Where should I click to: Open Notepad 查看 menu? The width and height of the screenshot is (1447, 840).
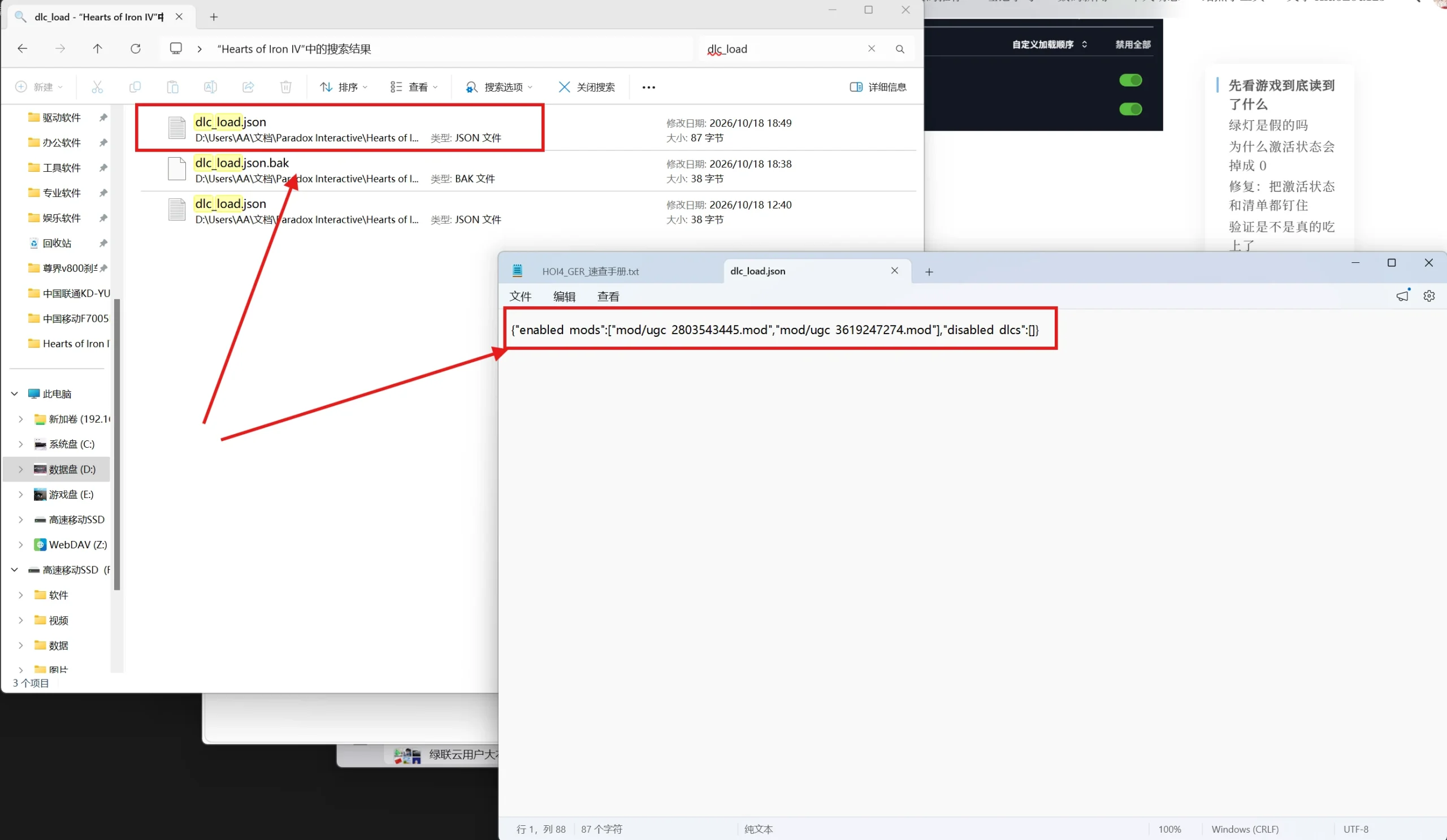pyautogui.click(x=608, y=296)
